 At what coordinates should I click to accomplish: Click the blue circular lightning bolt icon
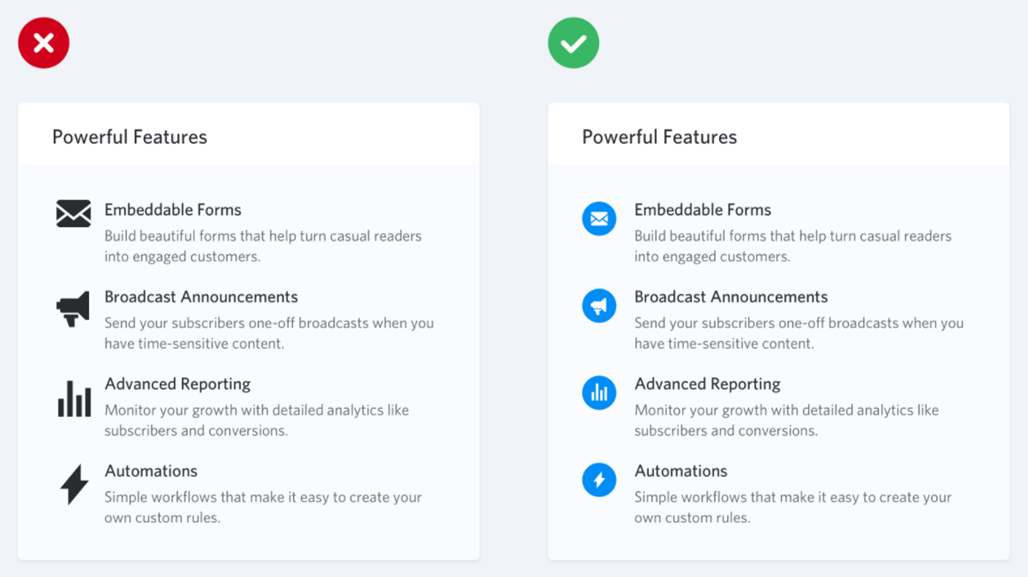pos(599,480)
